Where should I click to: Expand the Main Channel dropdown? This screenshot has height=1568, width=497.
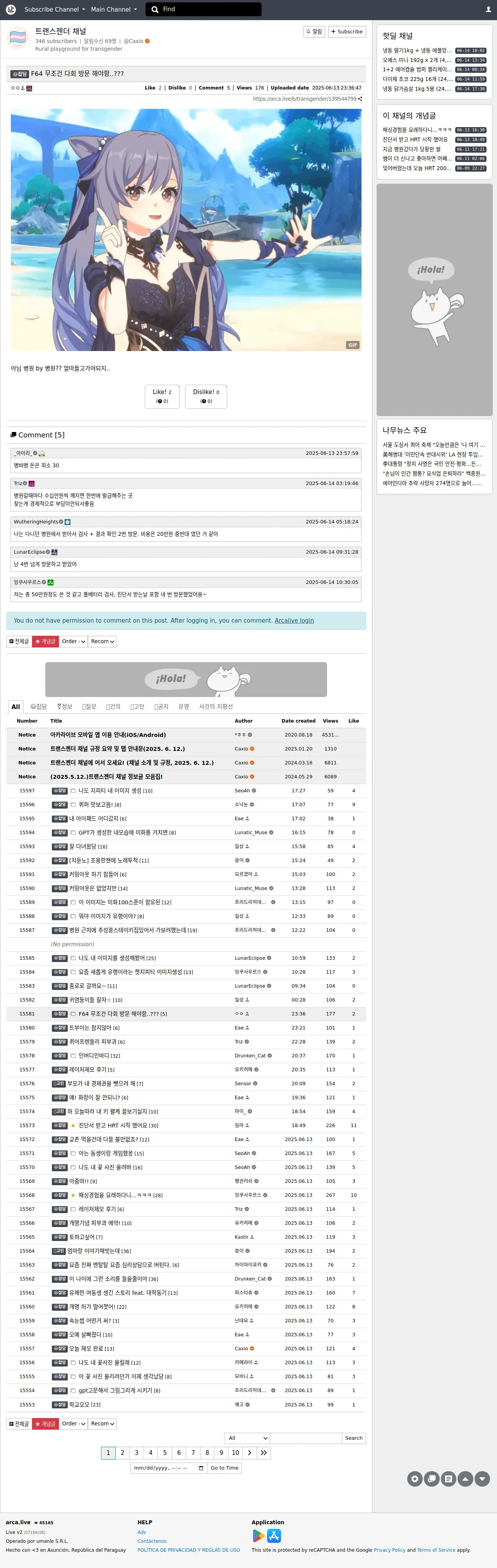coord(113,9)
